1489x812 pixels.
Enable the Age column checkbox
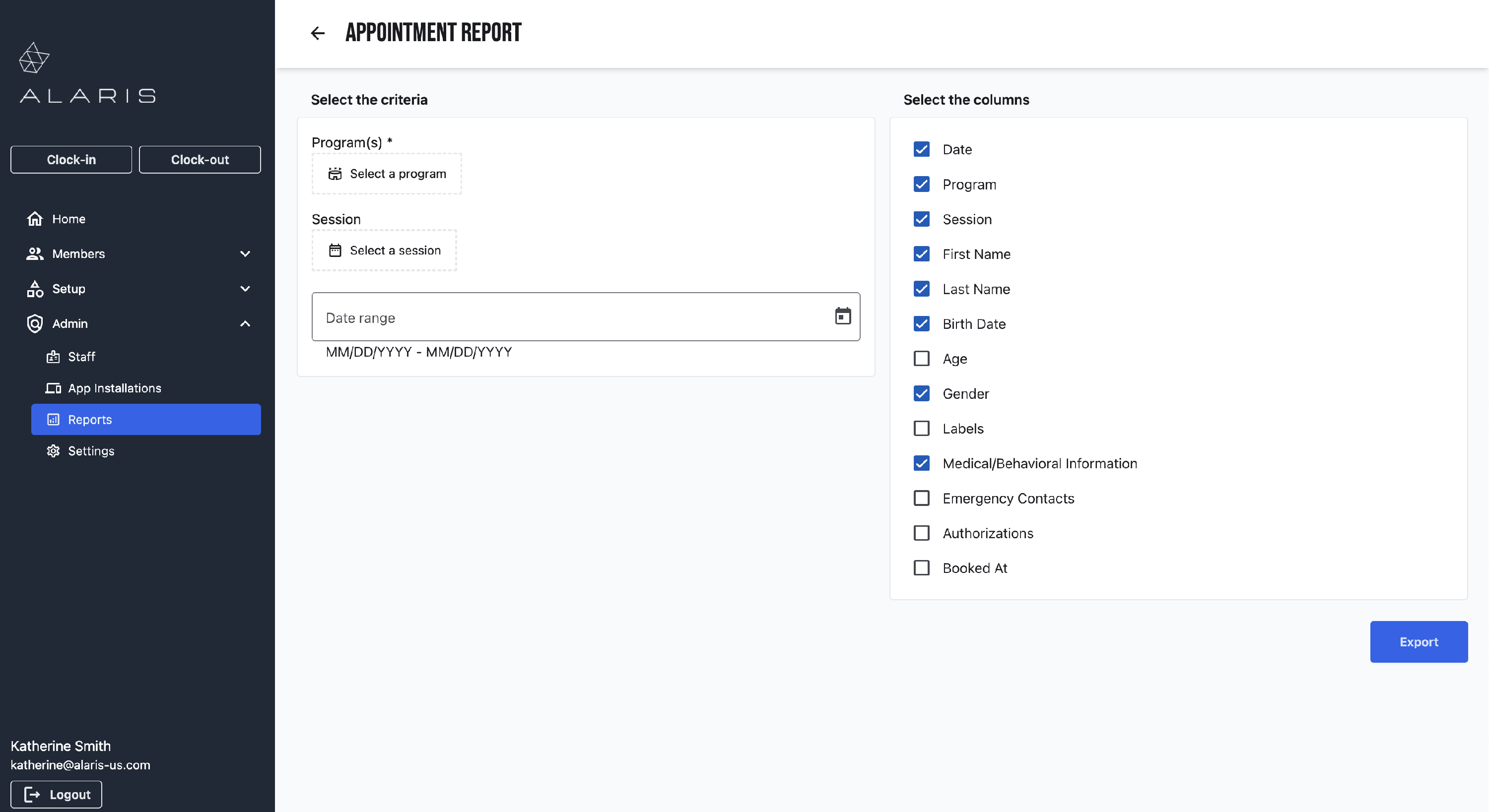921,359
